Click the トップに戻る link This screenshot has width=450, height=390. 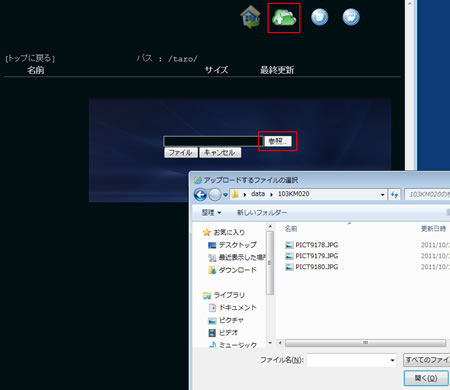point(30,58)
